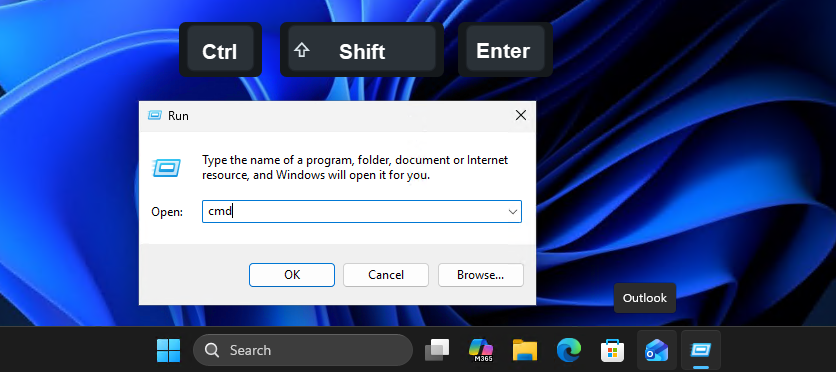Viewport: 836px width, 372px height.
Task: Click the 'Open:' label
Action: click(167, 212)
